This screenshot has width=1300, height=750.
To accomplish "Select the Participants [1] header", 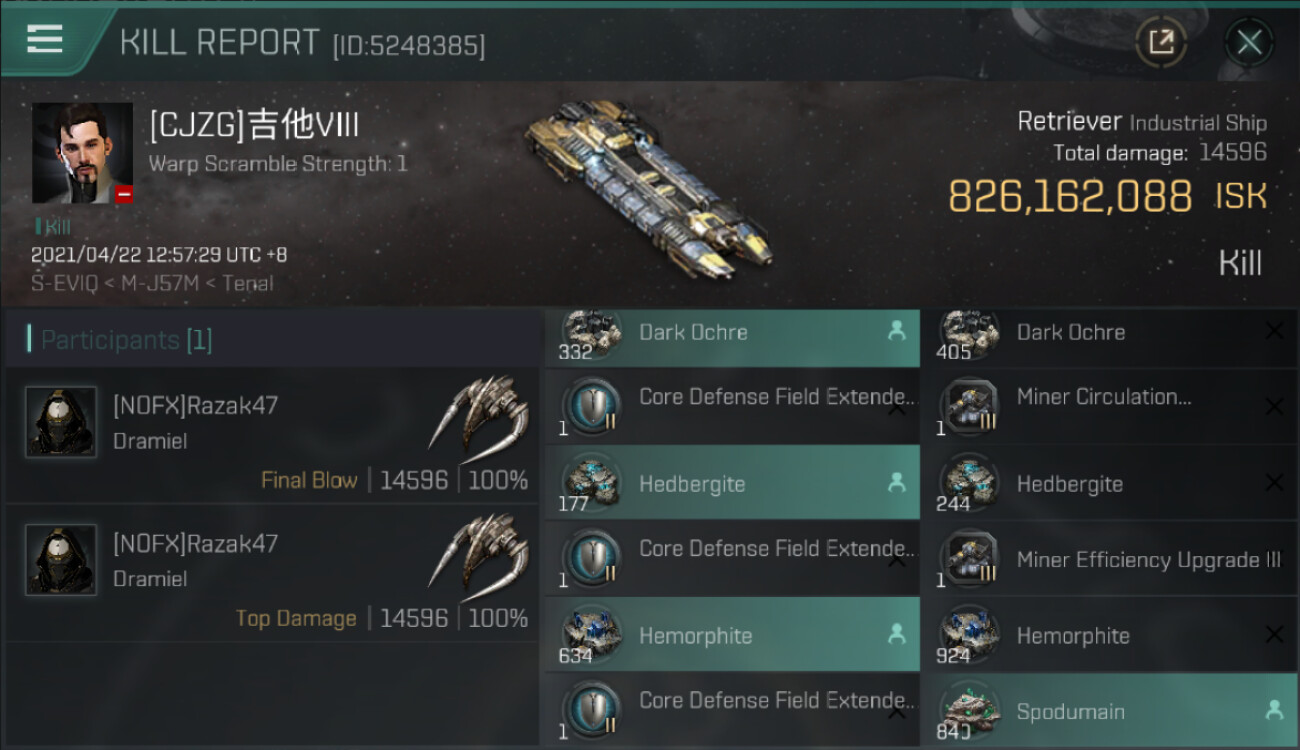I will [x=127, y=340].
